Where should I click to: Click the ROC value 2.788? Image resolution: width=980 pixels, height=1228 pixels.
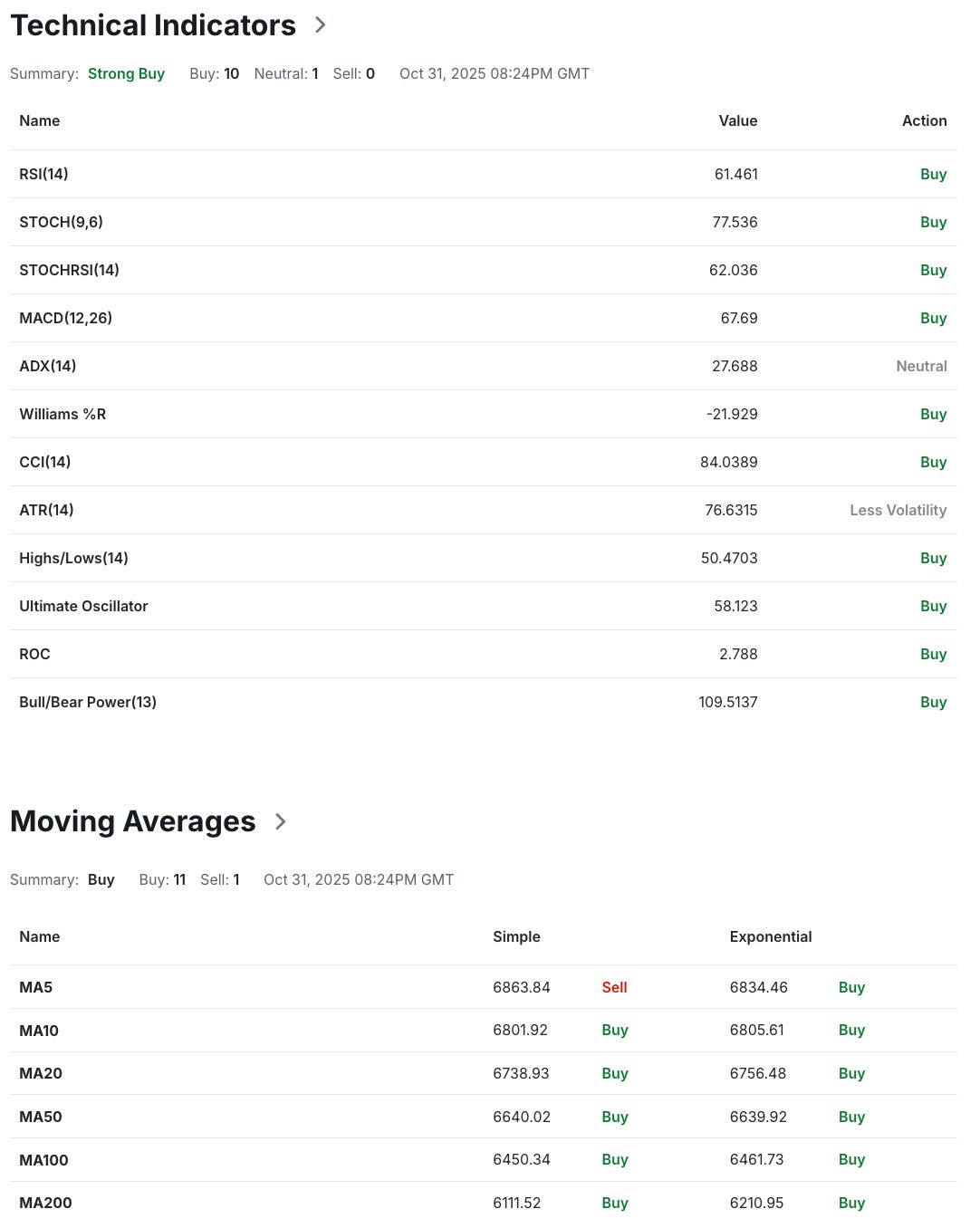[x=738, y=654]
